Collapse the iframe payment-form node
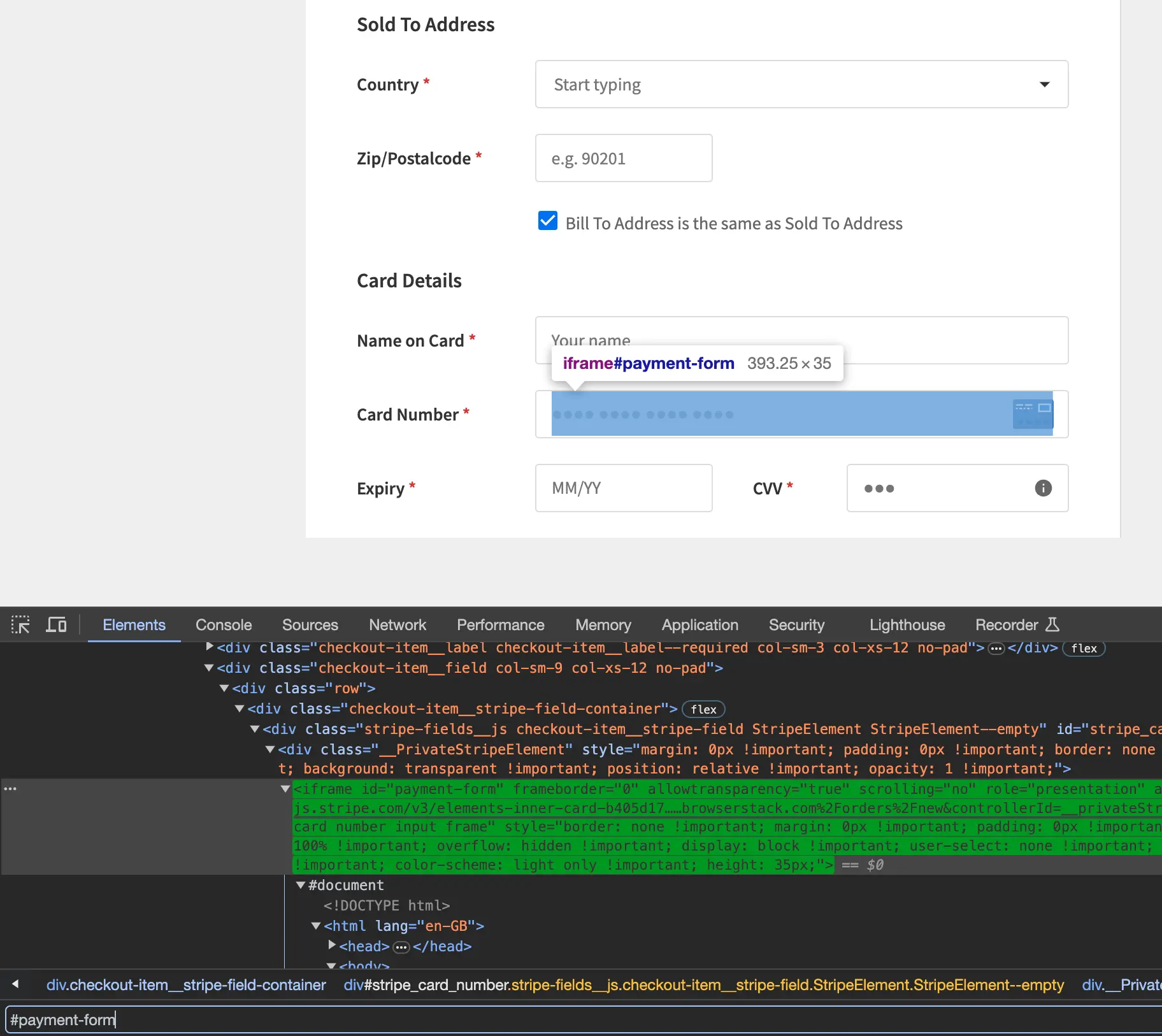This screenshot has width=1162, height=1036. (285, 789)
